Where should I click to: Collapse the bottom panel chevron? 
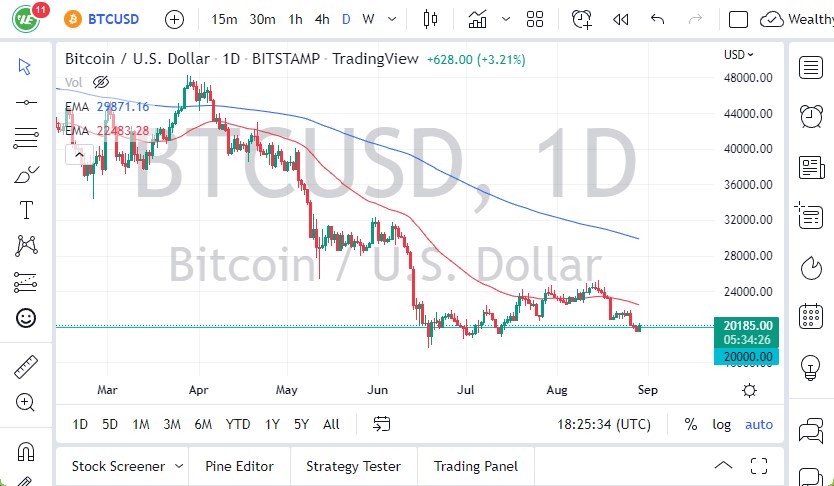pyautogui.click(x=723, y=466)
